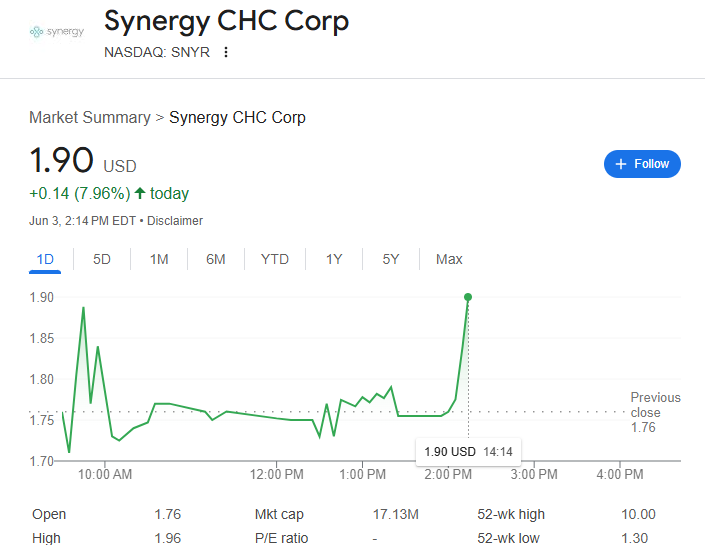
Task: Open the three-dot options menu beside SNYR
Action: pos(226,52)
